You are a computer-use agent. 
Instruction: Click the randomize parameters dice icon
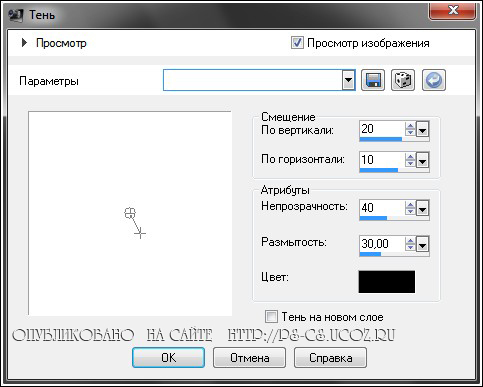403,80
